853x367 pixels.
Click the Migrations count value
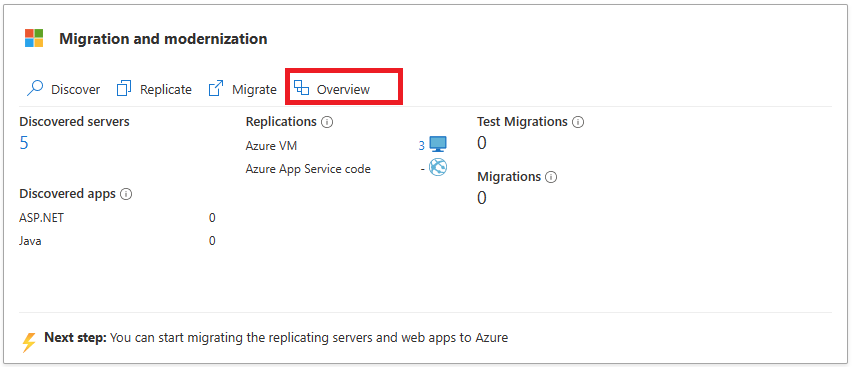pyautogui.click(x=482, y=198)
